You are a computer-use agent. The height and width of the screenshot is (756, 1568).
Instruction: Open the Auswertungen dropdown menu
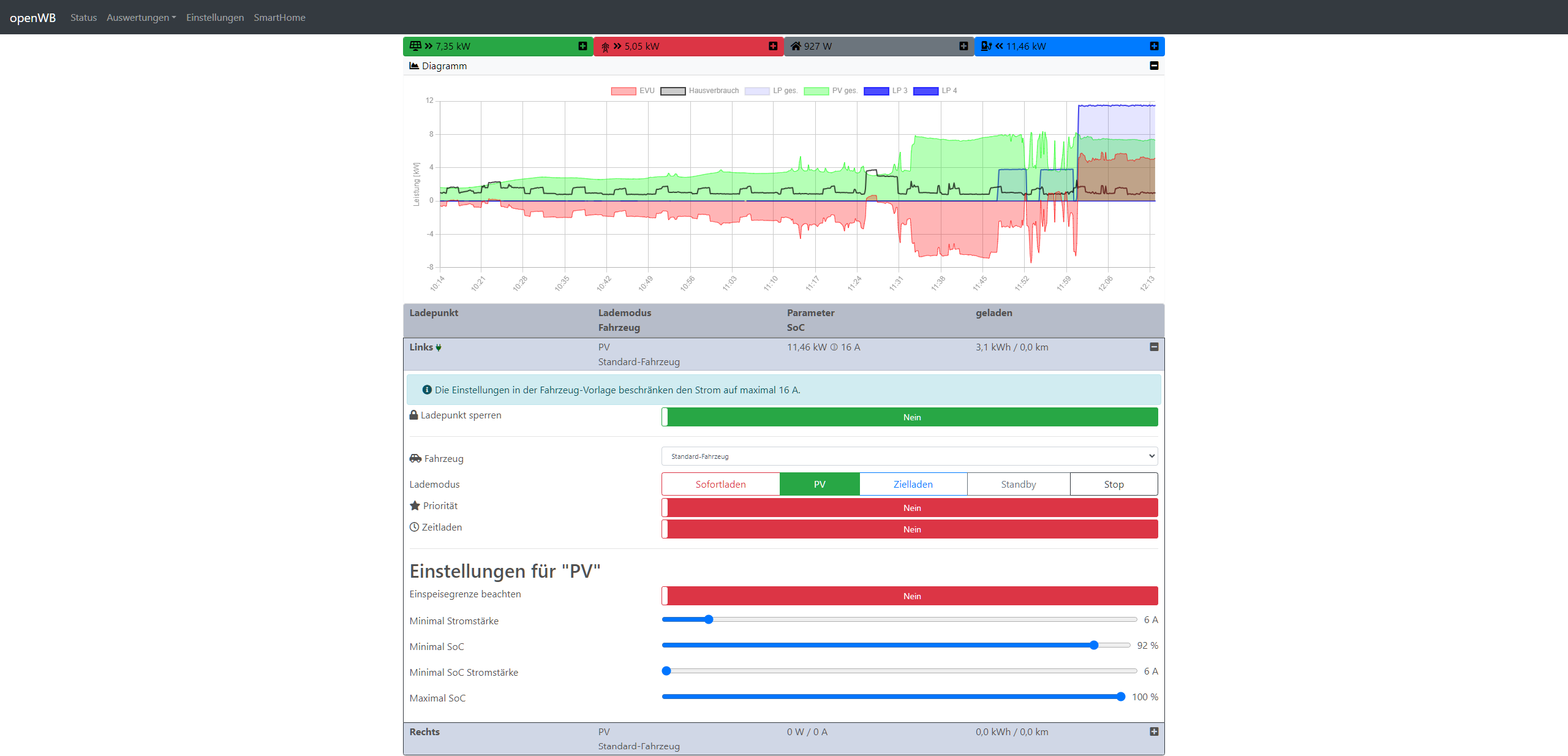[141, 17]
